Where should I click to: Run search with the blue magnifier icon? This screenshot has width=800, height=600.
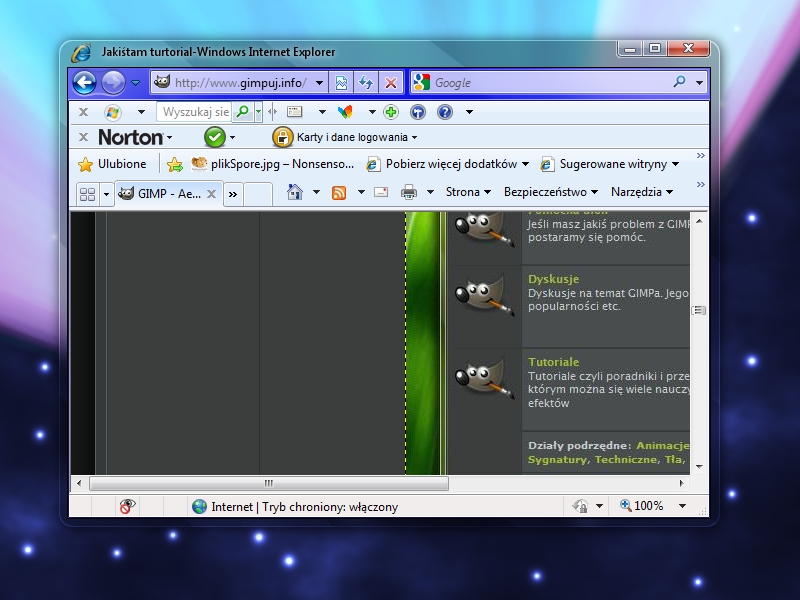pos(679,82)
